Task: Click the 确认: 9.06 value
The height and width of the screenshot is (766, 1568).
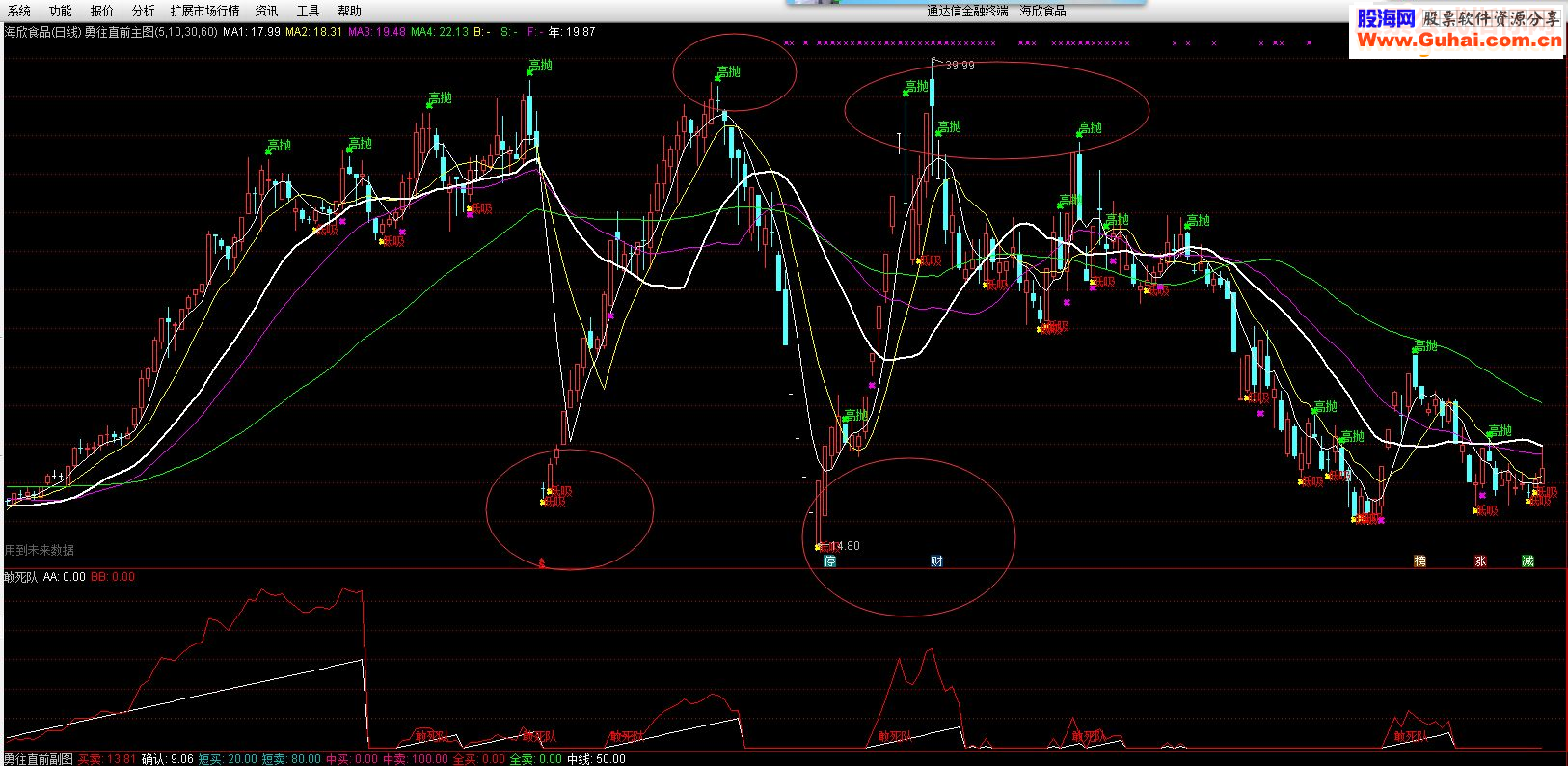Action: (168, 759)
